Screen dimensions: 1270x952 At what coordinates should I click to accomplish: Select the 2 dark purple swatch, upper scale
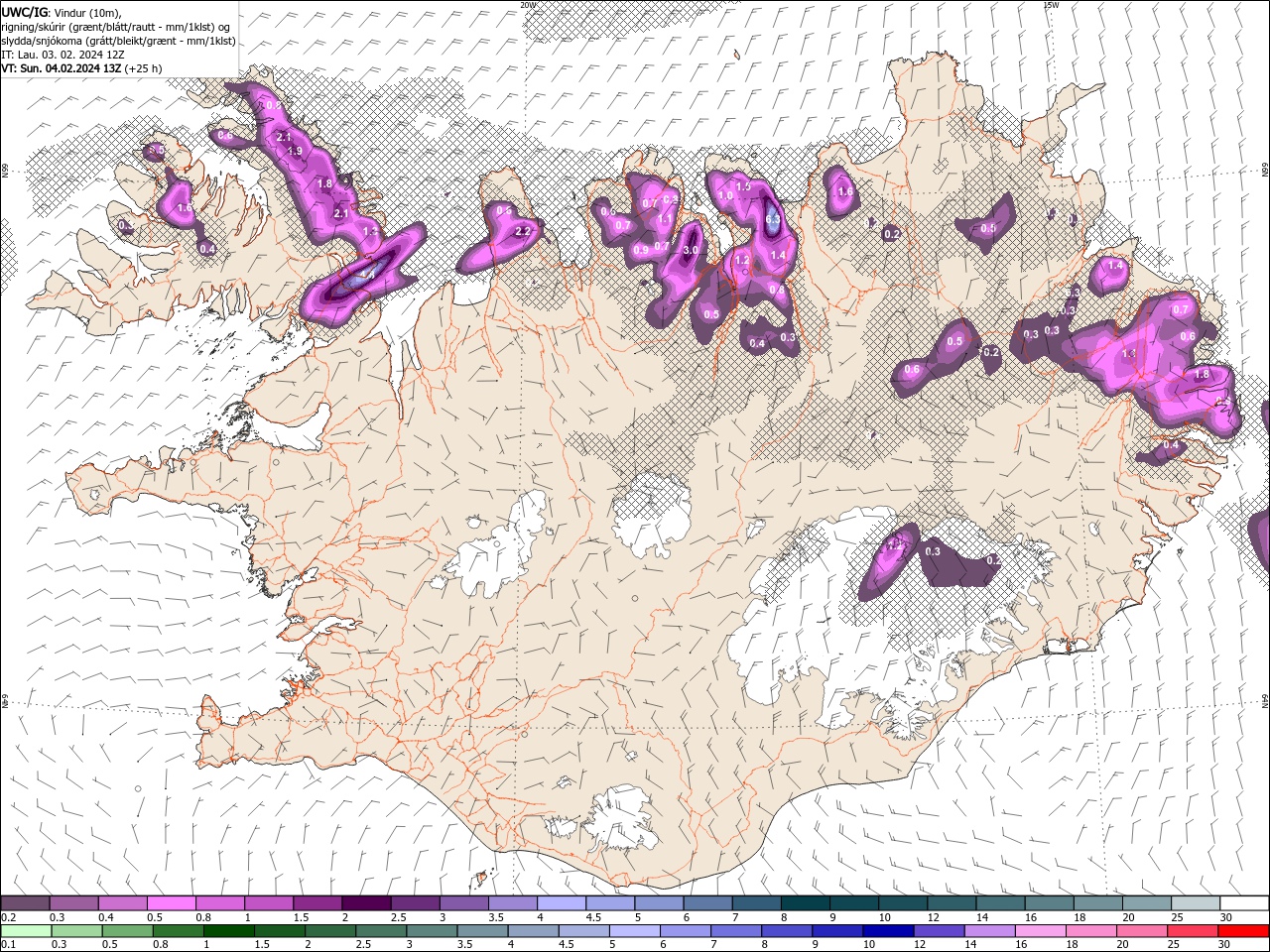[366, 903]
